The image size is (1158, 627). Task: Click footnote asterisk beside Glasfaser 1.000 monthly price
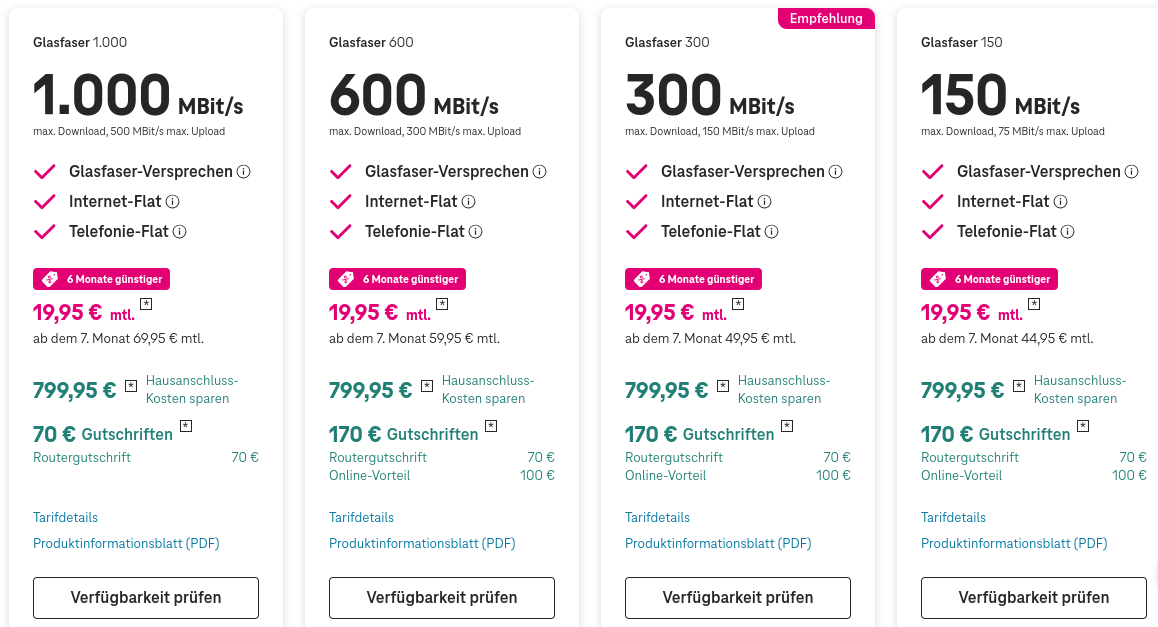tap(146, 304)
